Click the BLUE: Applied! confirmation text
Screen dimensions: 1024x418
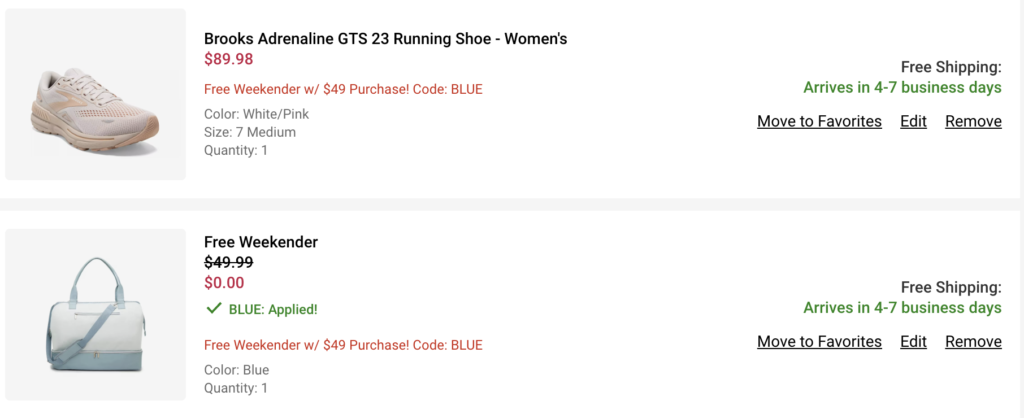(x=273, y=309)
